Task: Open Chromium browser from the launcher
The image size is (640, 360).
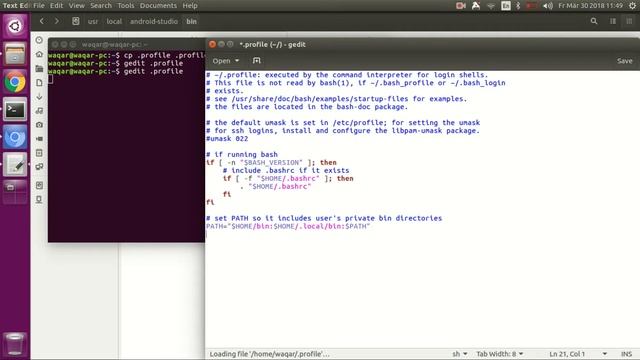Action: (15, 138)
